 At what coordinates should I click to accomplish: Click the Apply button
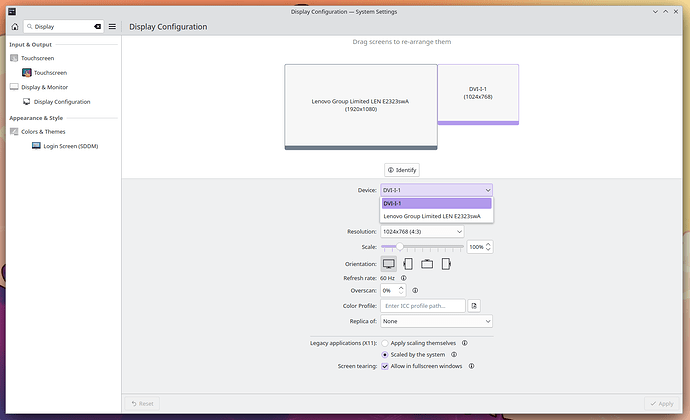point(662,404)
